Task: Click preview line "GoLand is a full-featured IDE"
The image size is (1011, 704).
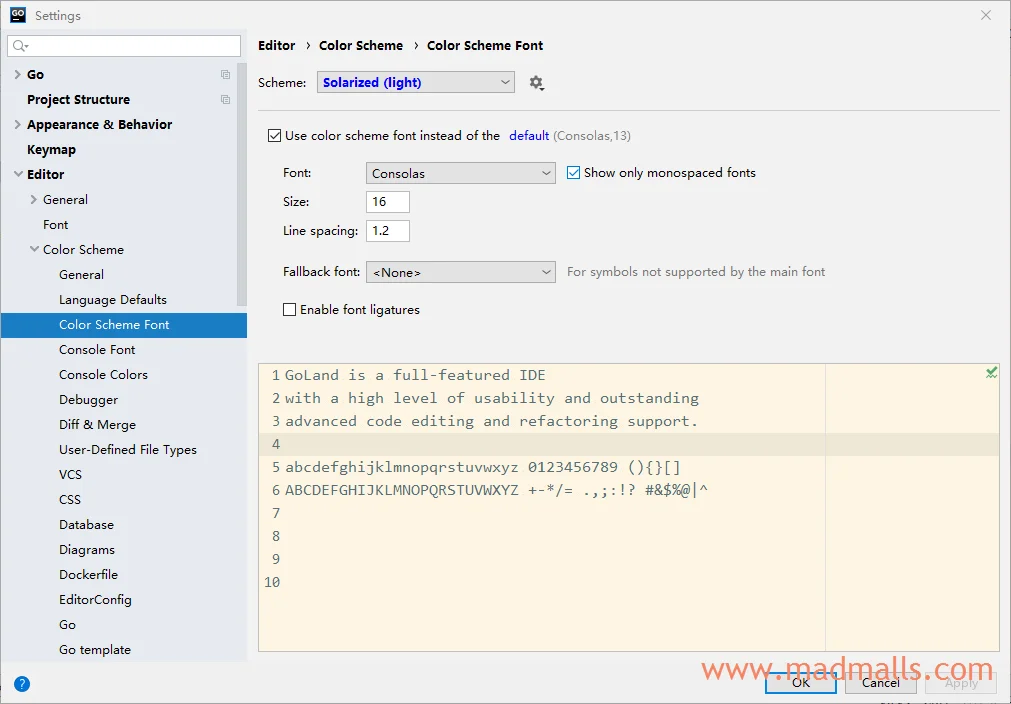Action: click(x=415, y=375)
